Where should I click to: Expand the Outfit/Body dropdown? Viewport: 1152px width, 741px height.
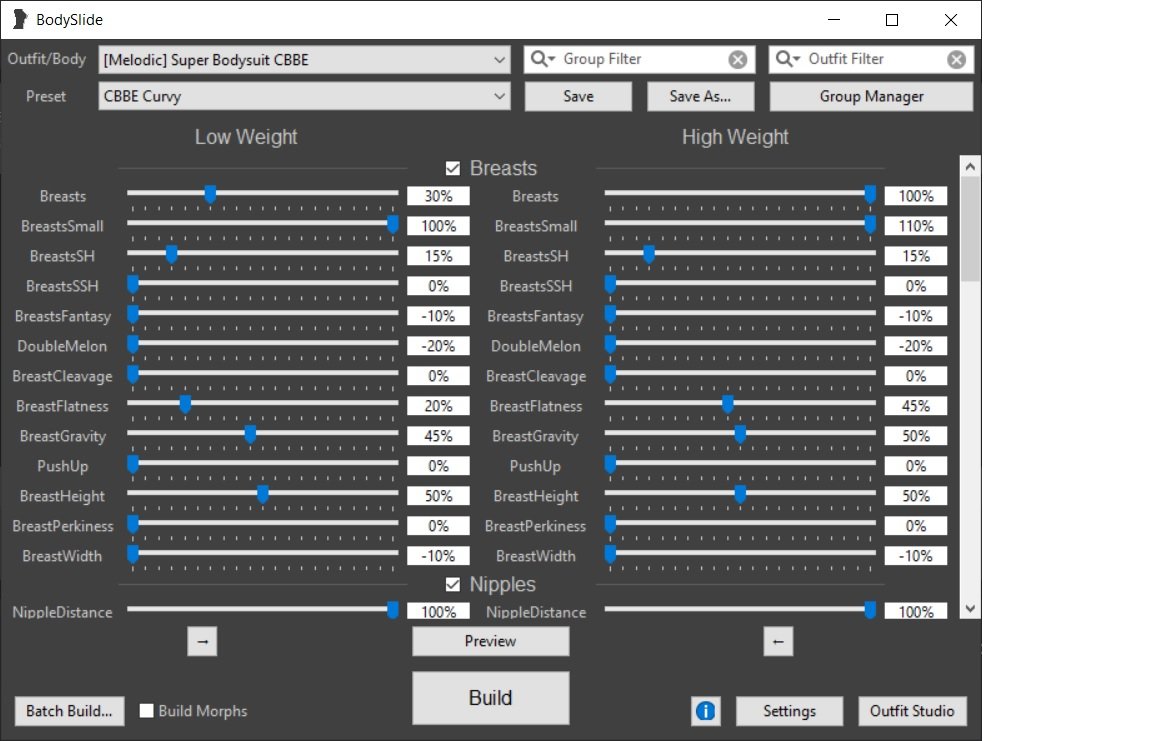tap(500, 60)
